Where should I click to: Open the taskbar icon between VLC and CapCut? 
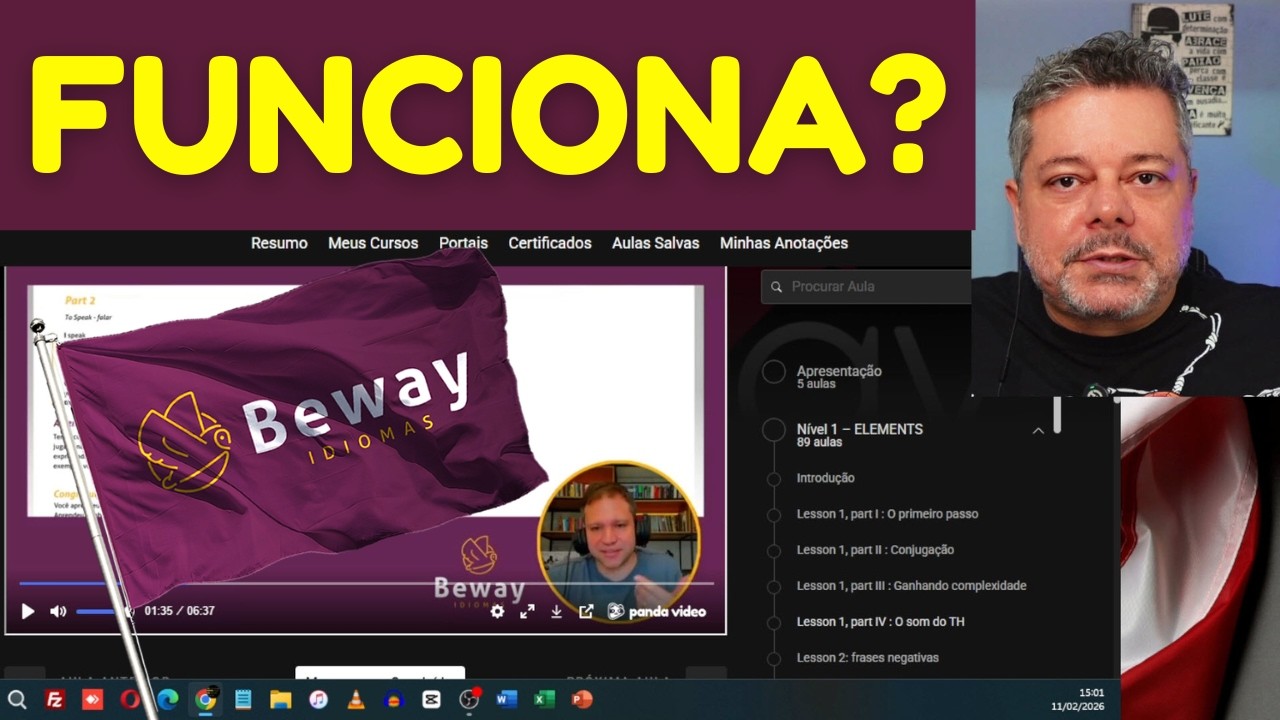393,699
